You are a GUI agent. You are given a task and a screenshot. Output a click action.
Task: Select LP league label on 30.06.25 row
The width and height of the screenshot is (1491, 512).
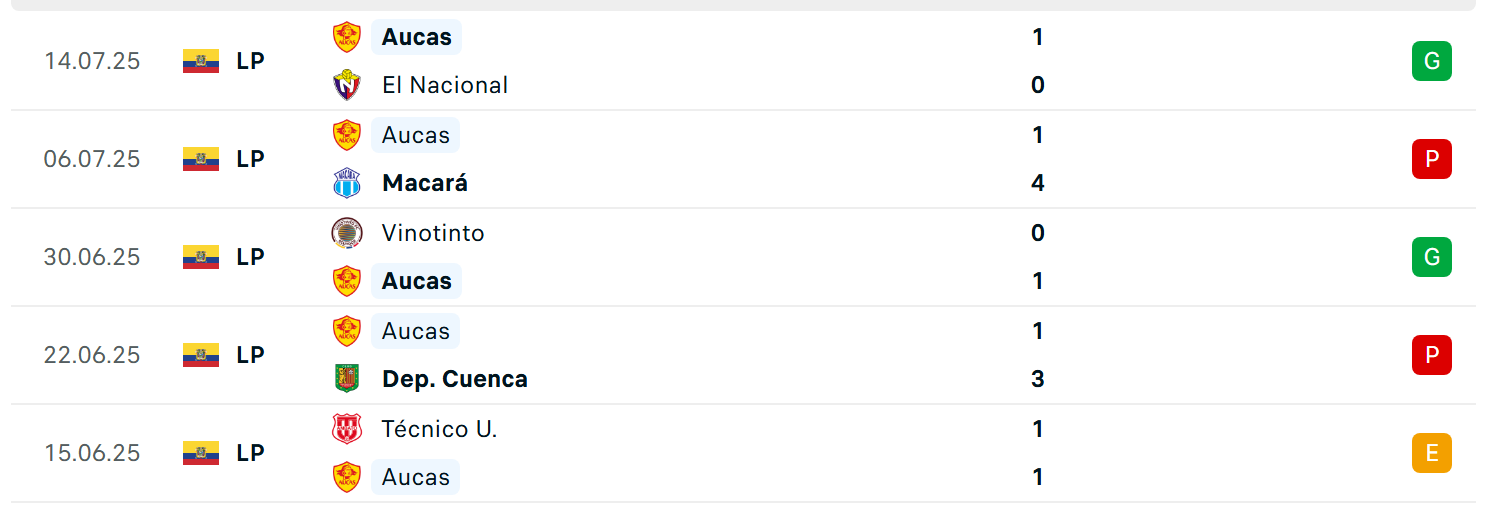point(251,257)
